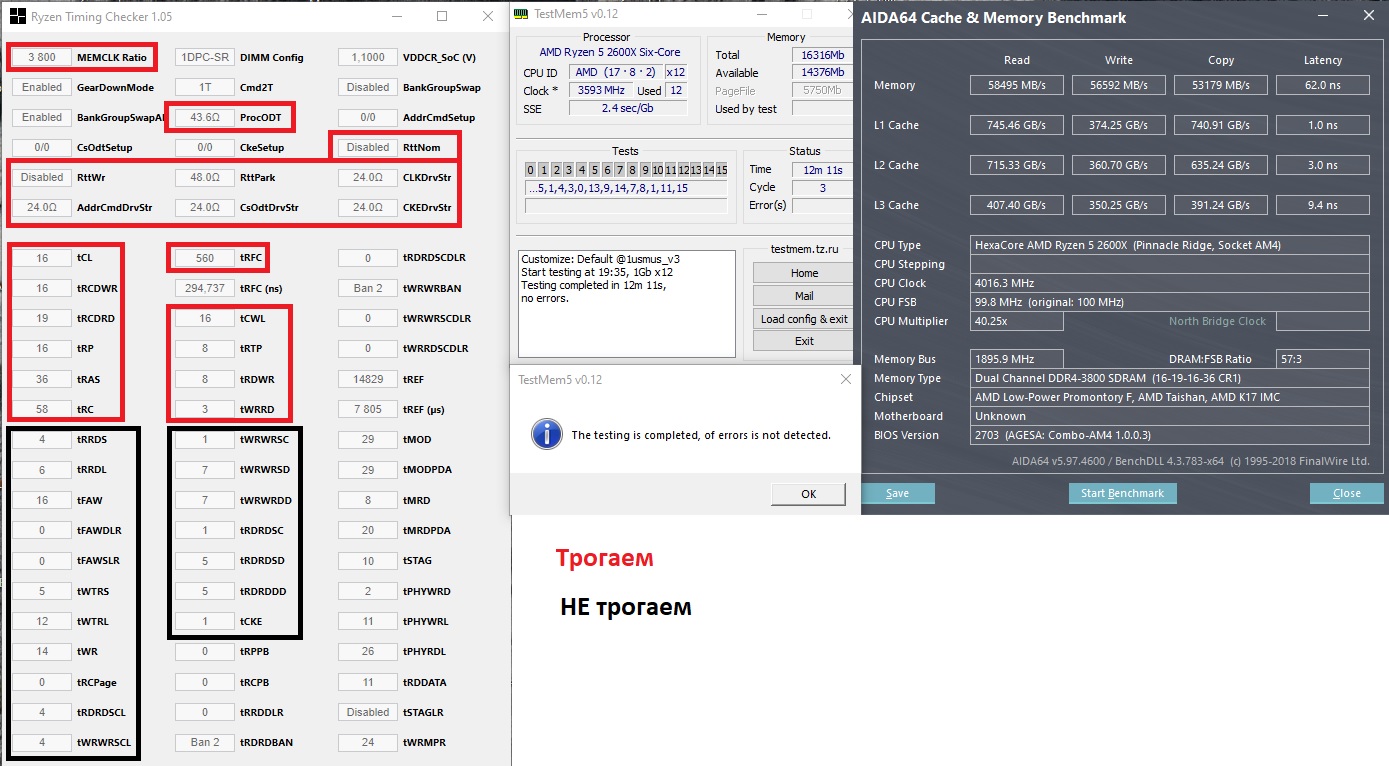Click the Memory Bus 1895.9 MHz field
The image size is (1389, 766).
[1017, 359]
